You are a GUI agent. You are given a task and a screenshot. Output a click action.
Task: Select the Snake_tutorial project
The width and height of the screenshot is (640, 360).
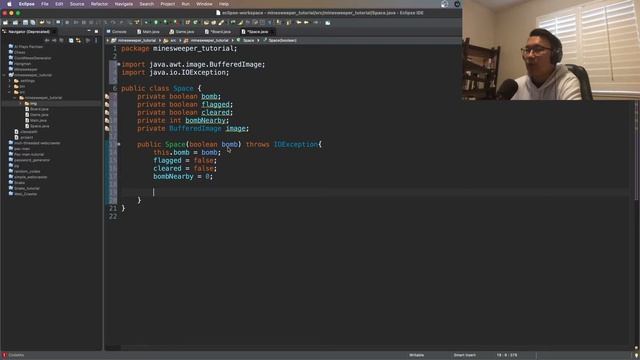[x=27, y=189]
